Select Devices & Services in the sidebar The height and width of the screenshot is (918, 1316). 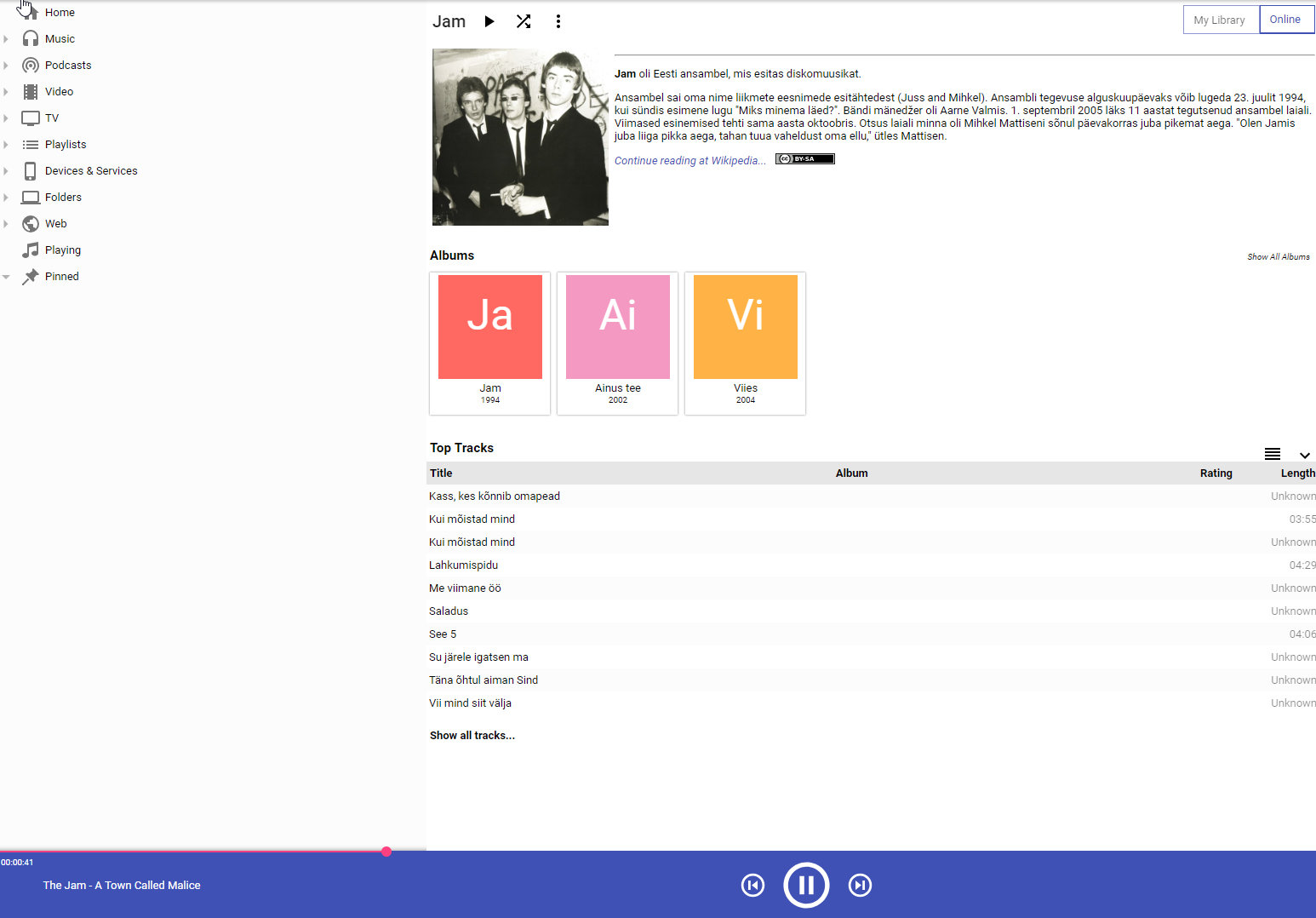coord(91,171)
